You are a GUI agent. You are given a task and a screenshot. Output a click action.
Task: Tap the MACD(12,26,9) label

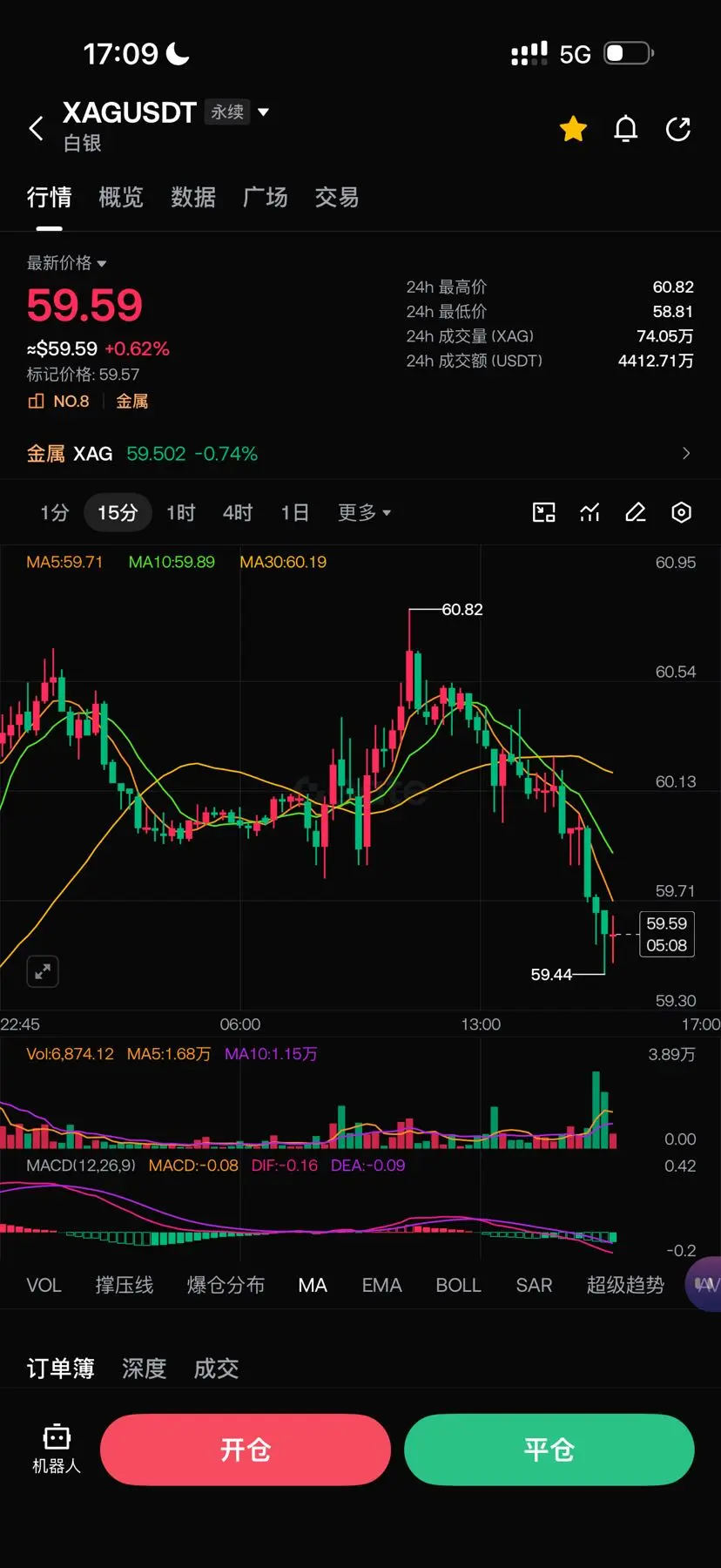[81, 1166]
